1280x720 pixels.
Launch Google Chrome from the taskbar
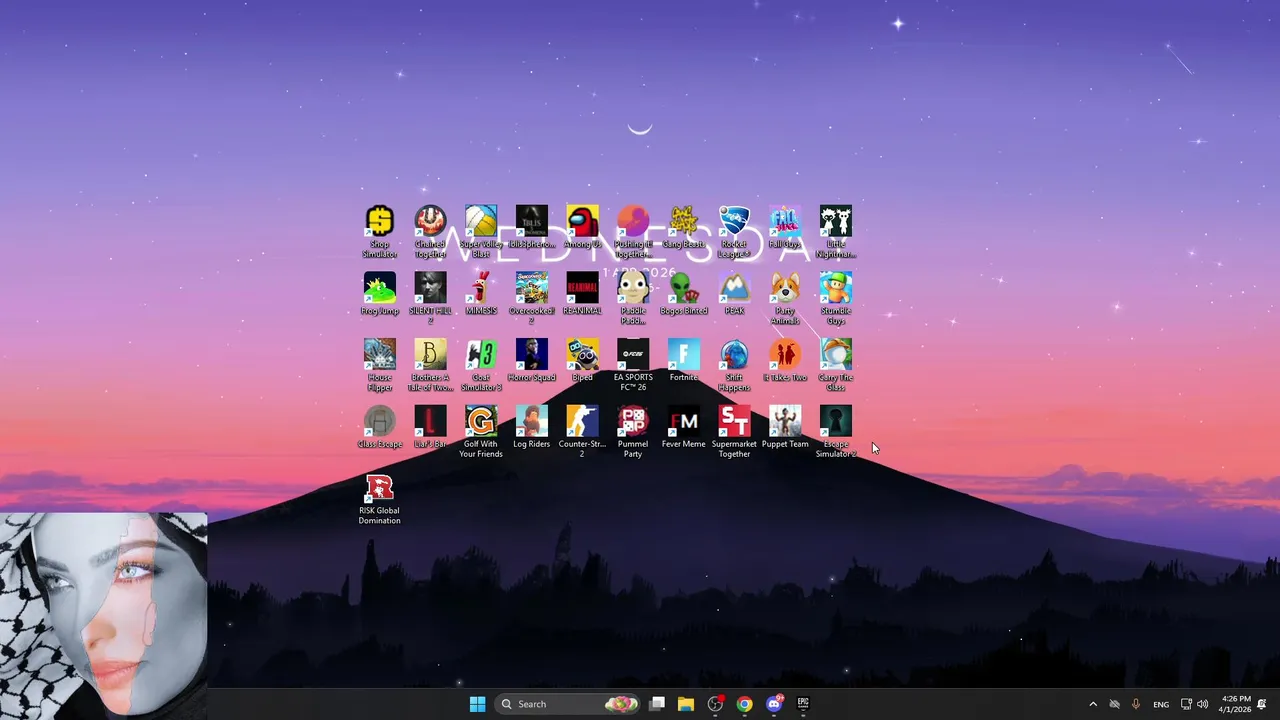745,704
